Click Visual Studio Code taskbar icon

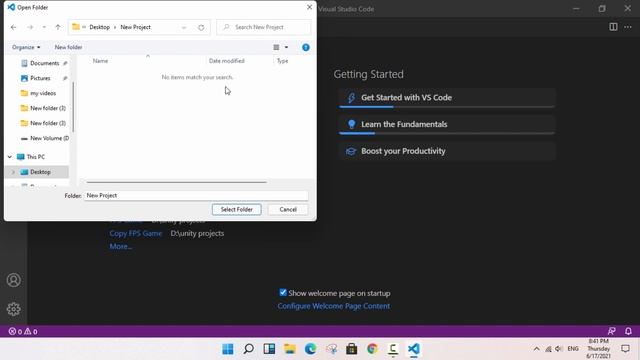click(x=413, y=349)
